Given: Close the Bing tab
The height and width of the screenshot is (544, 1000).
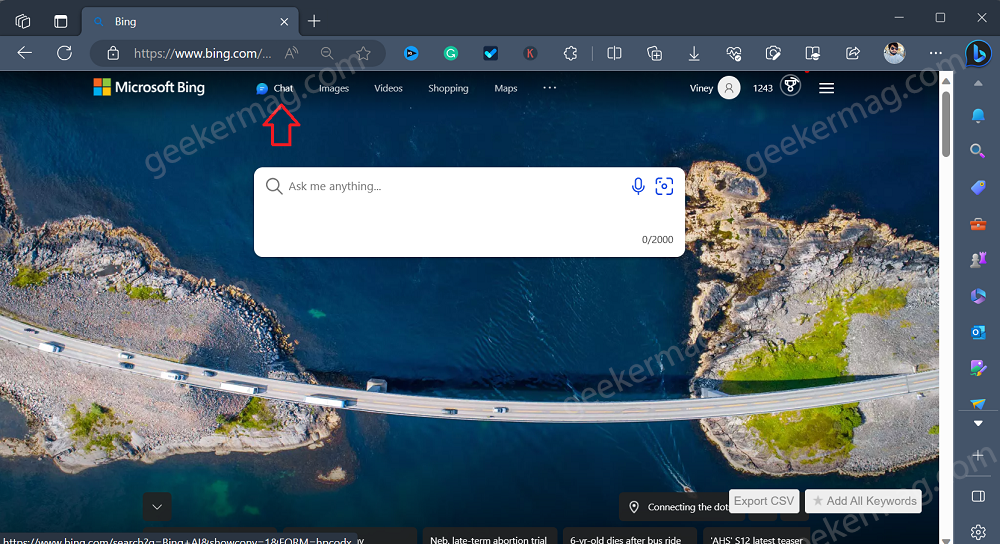Looking at the screenshot, I should pyautogui.click(x=284, y=22).
